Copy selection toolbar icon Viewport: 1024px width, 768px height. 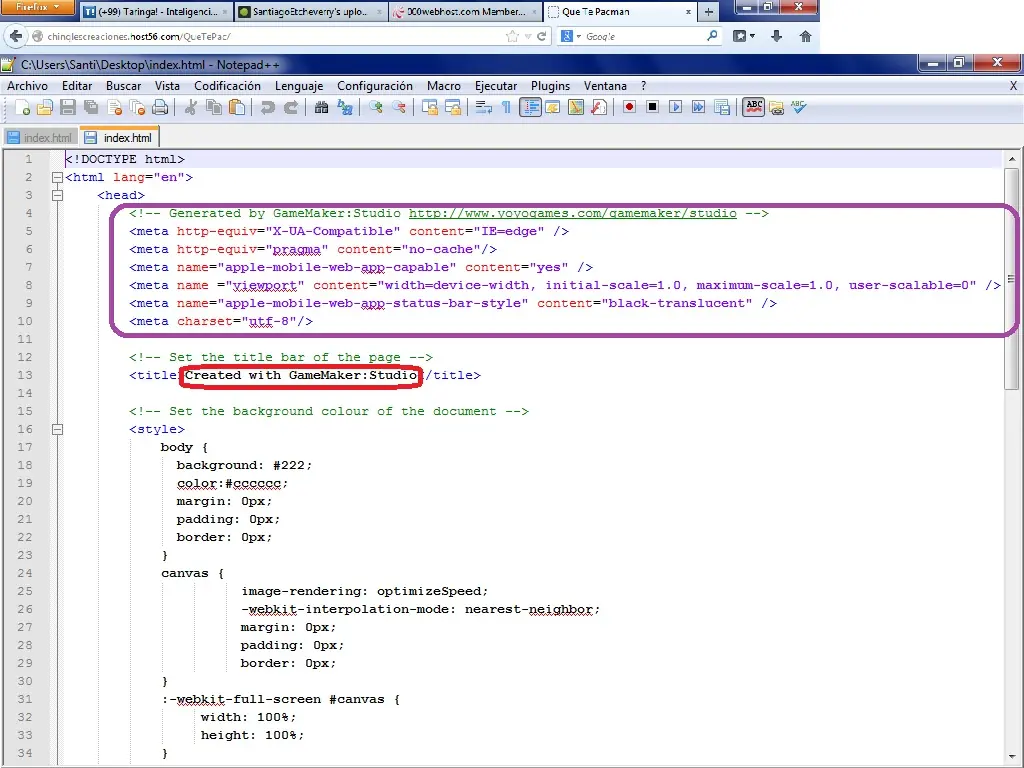(214, 107)
